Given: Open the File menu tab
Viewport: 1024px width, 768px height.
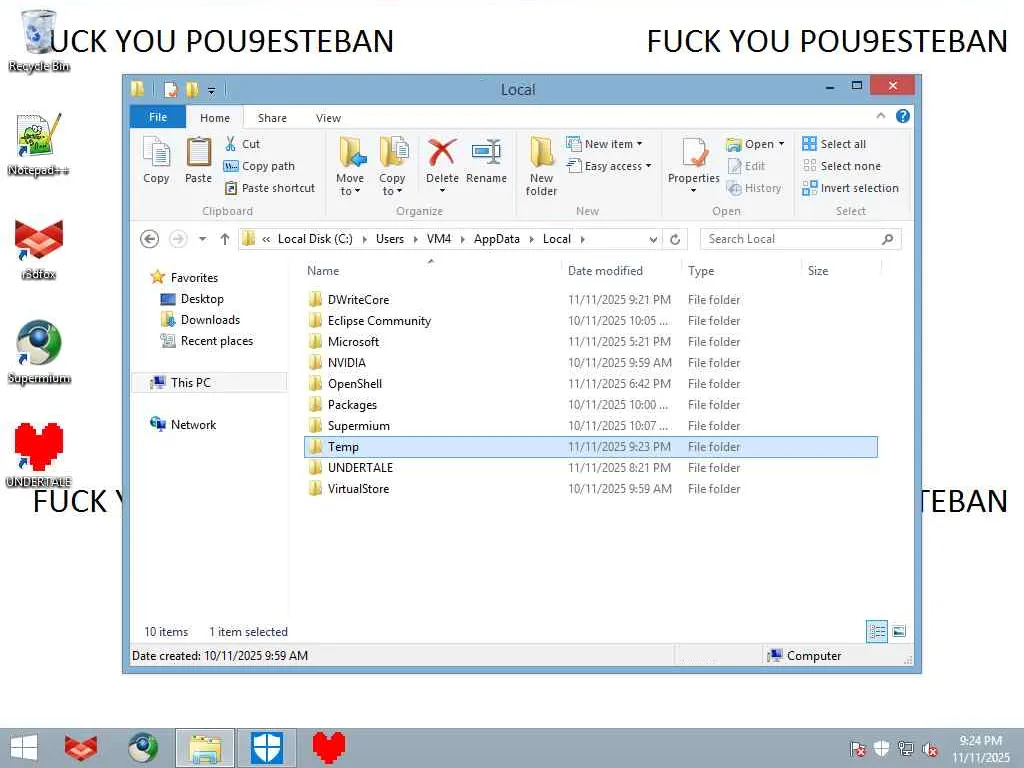Looking at the screenshot, I should [x=158, y=117].
